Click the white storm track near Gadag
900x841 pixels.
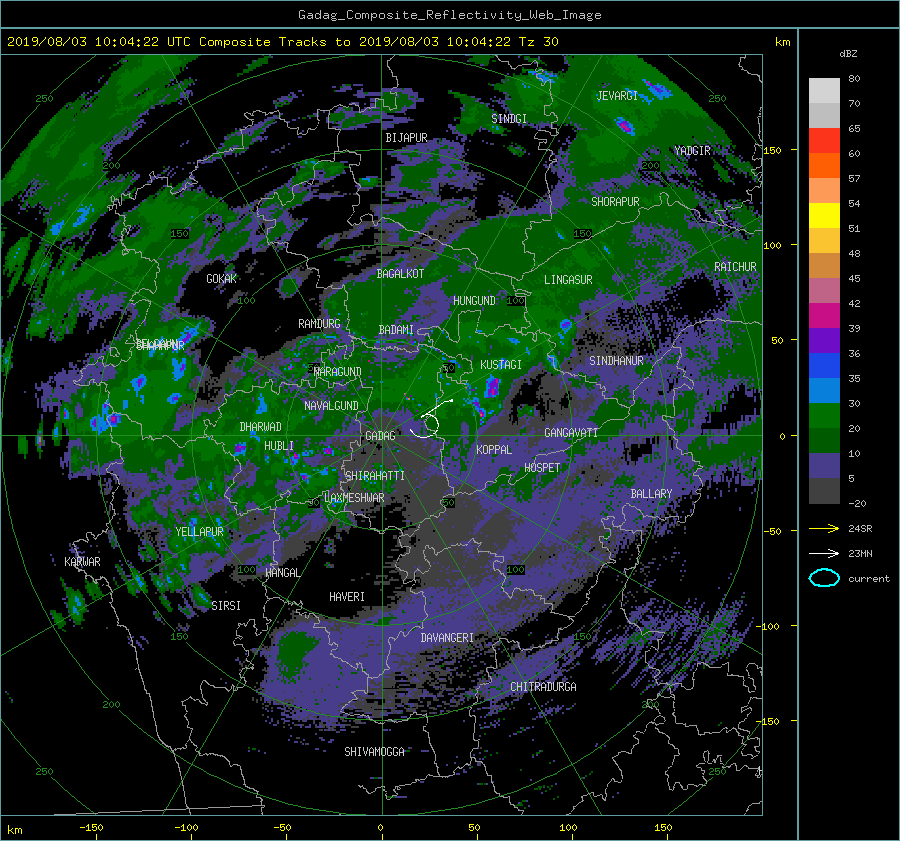430,419
